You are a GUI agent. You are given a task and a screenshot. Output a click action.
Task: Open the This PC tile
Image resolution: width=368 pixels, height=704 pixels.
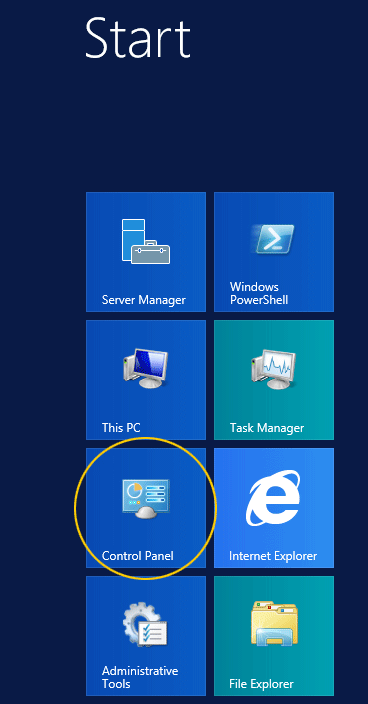click(146, 380)
